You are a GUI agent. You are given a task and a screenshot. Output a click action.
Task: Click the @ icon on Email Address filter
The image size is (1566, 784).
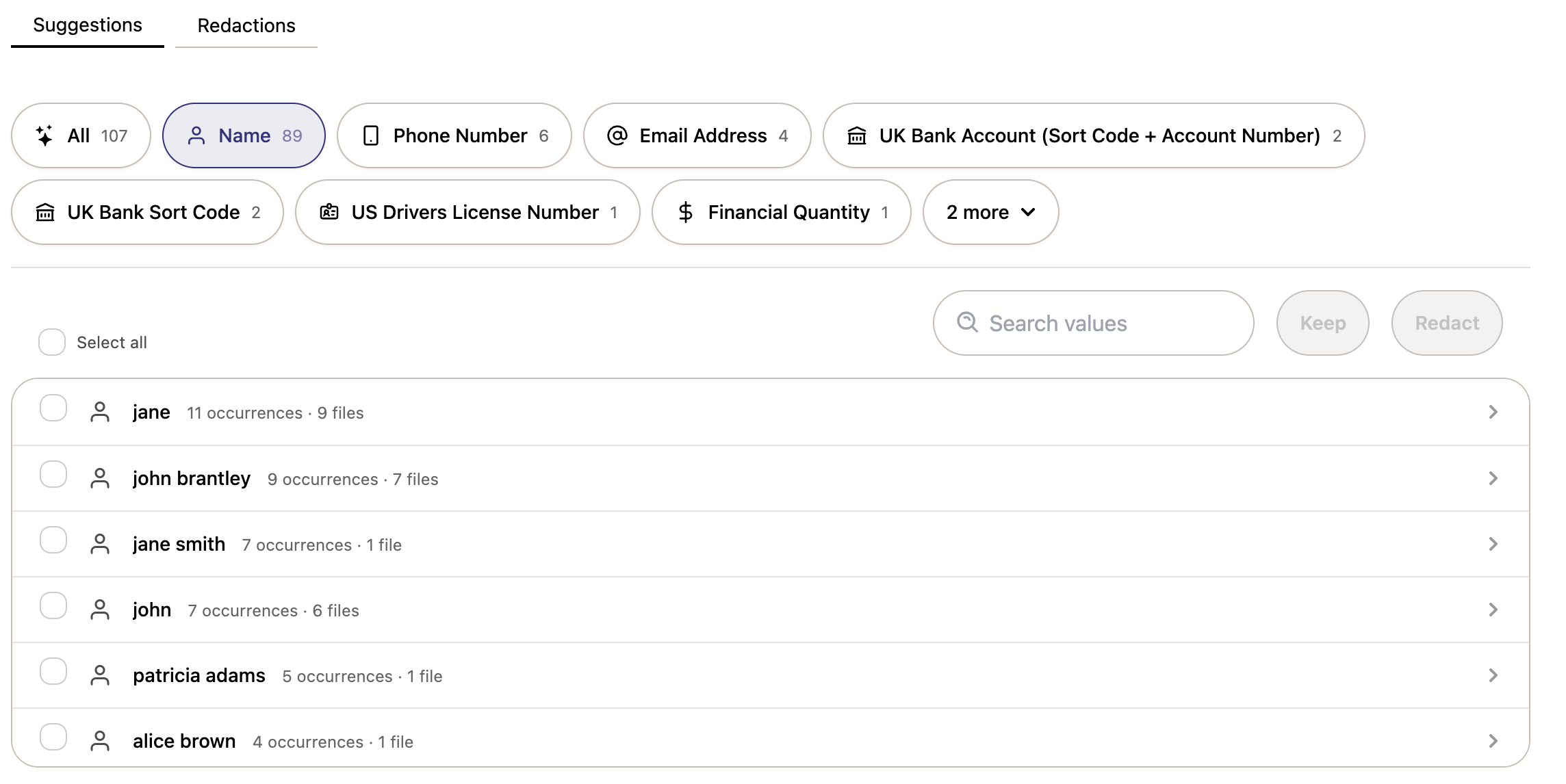[617, 135]
